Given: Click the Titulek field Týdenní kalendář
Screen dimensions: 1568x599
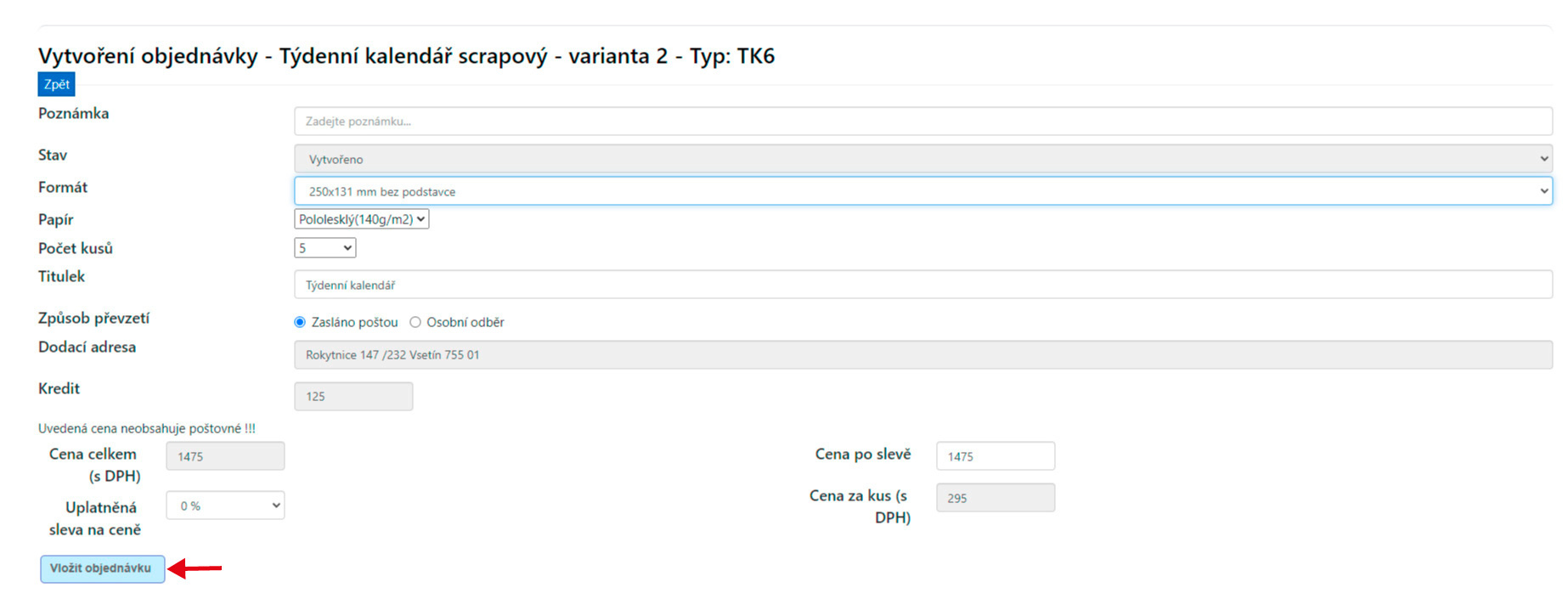Looking at the screenshot, I should click(x=923, y=285).
